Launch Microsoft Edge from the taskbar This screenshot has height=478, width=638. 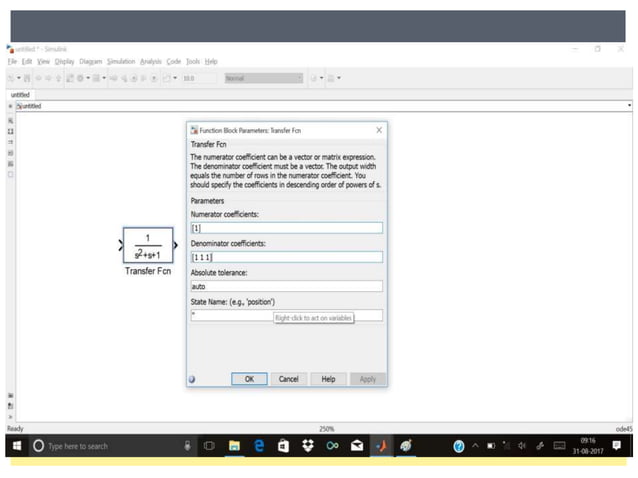coord(259,446)
